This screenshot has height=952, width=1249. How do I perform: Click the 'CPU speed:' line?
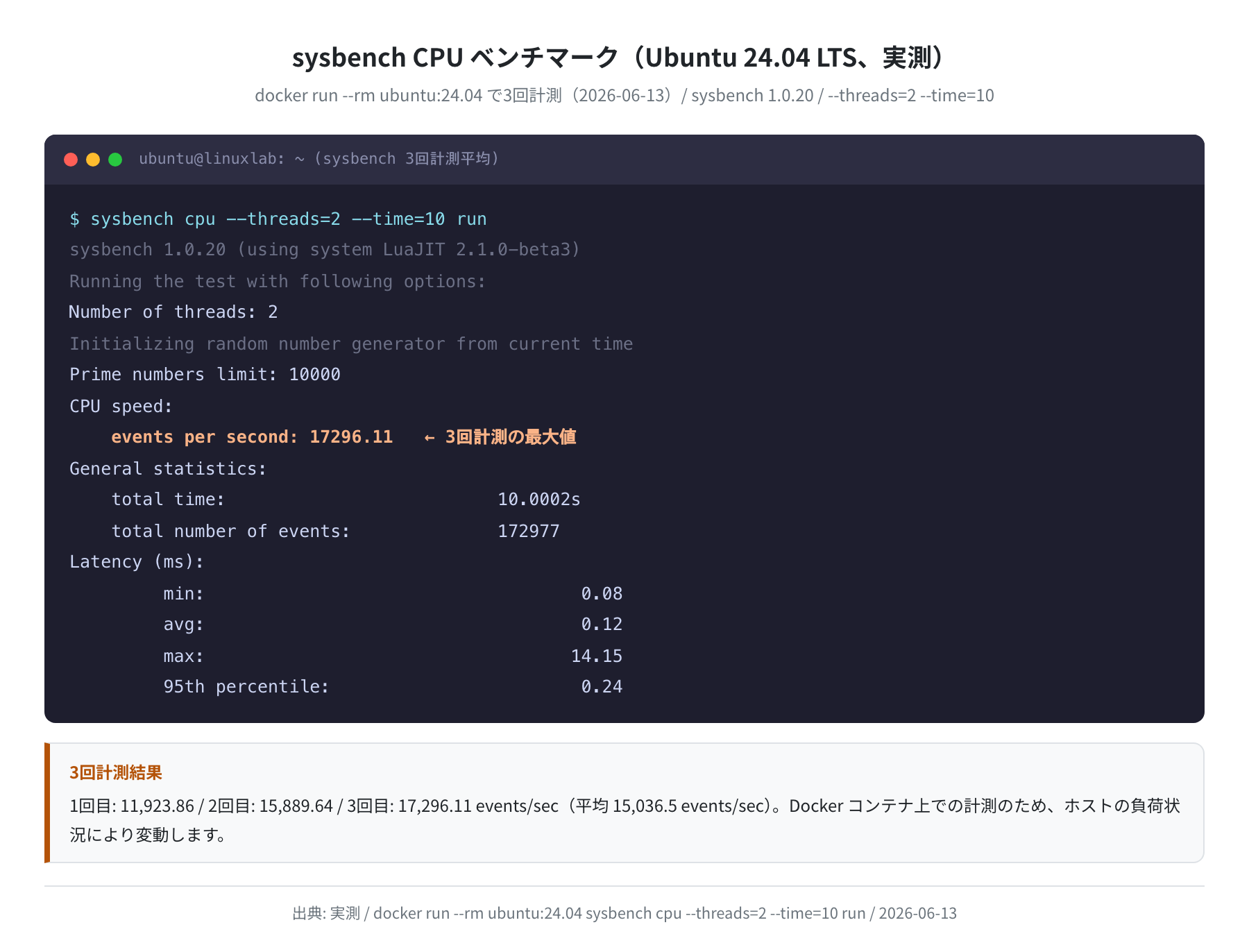tap(121, 407)
